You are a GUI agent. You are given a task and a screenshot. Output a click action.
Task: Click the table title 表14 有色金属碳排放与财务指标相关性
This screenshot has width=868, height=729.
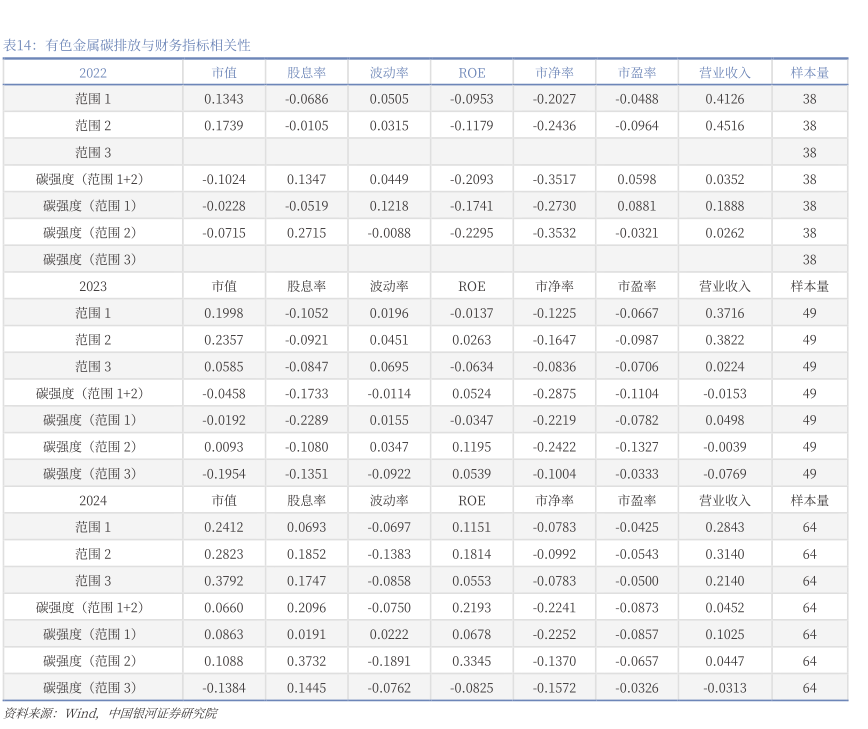[x=127, y=45]
